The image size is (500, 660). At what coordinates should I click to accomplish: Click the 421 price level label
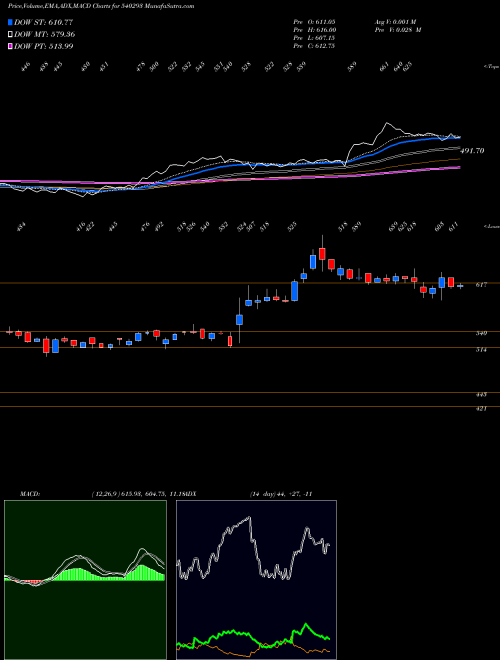tap(481, 408)
